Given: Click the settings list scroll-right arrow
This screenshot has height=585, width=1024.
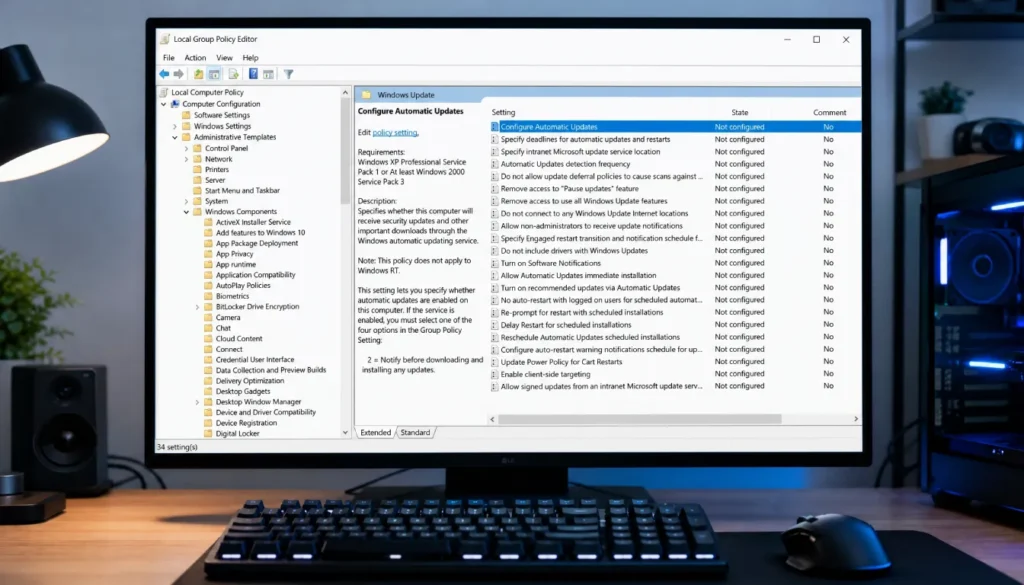Looking at the screenshot, I should pos(856,419).
